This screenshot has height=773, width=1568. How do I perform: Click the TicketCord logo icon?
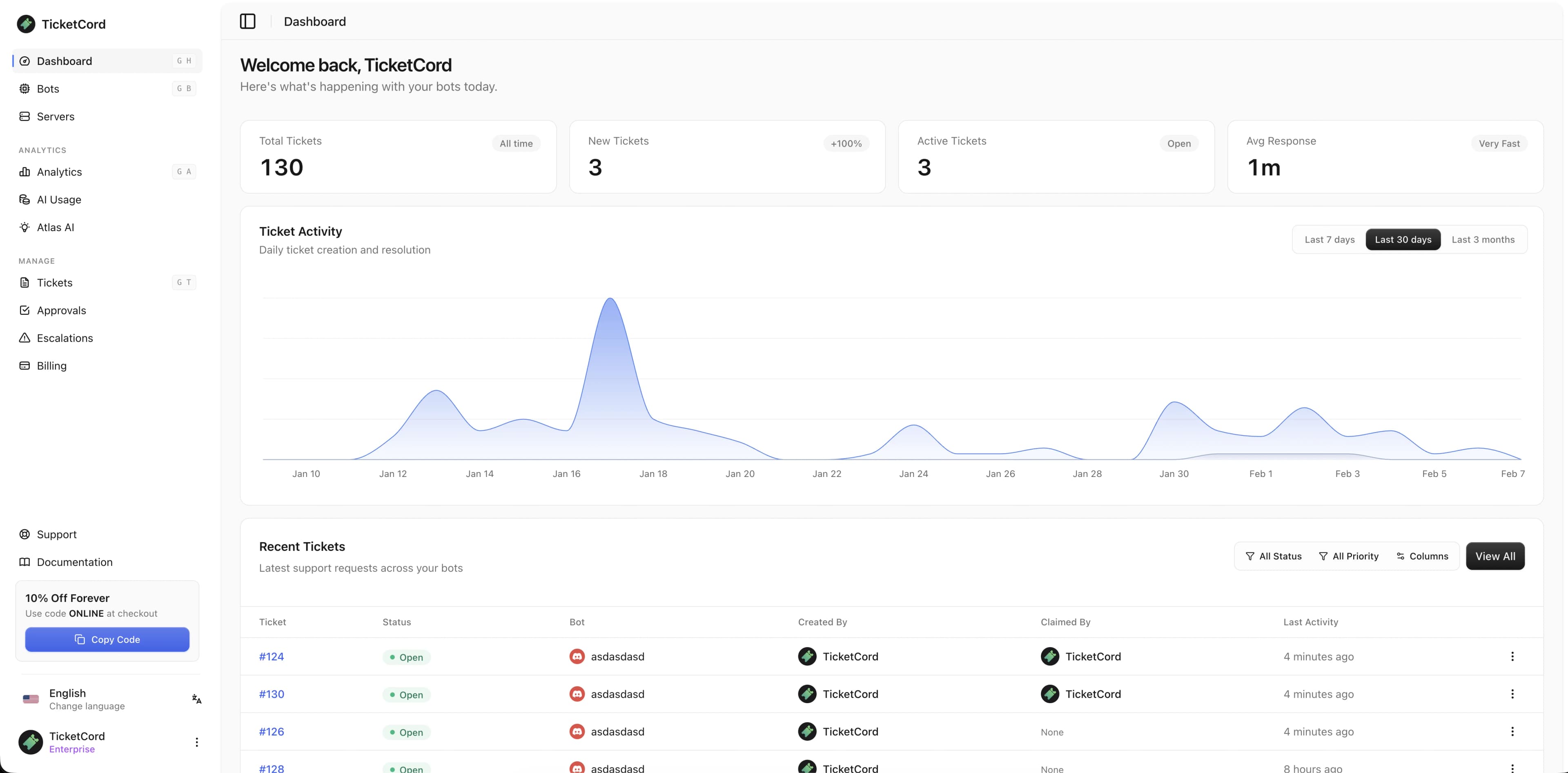(x=26, y=25)
